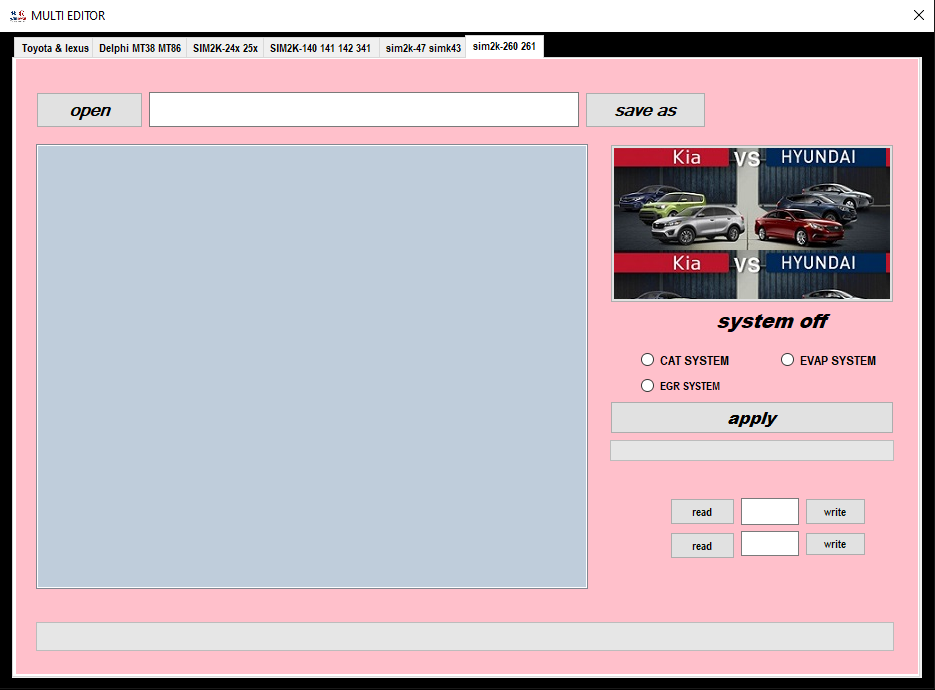935x690 pixels.
Task: Select the sim2k-260 261 tab
Action: click(503, 46)
